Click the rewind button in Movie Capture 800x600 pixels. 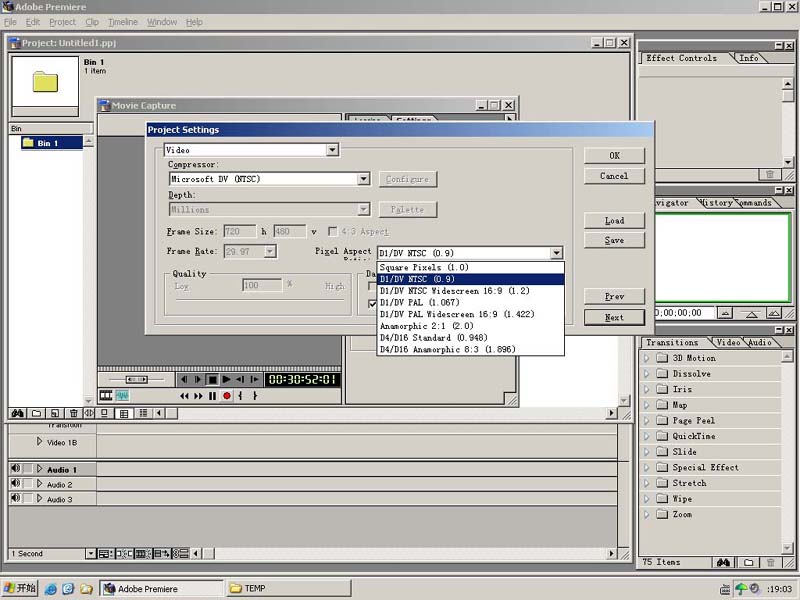(184, 395)
